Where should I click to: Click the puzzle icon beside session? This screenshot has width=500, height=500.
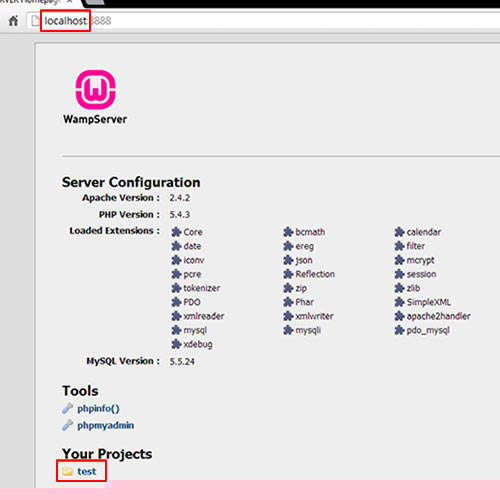pos(399,274)
